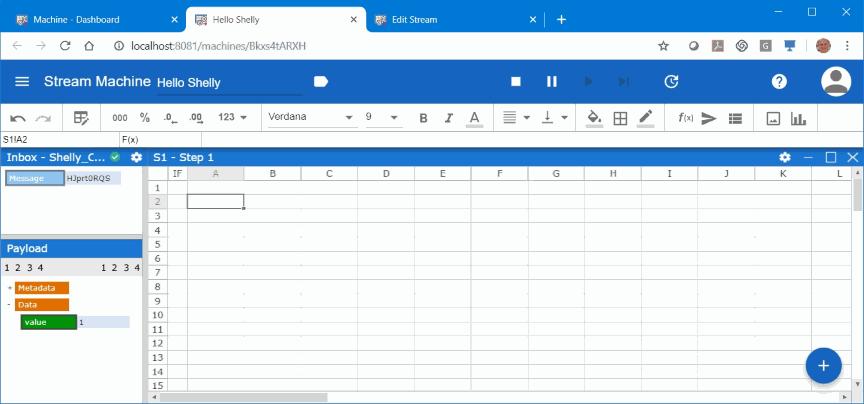Collapse the Data tree node
The width and height of the screenshot is (864, 404).
(9, 305)
